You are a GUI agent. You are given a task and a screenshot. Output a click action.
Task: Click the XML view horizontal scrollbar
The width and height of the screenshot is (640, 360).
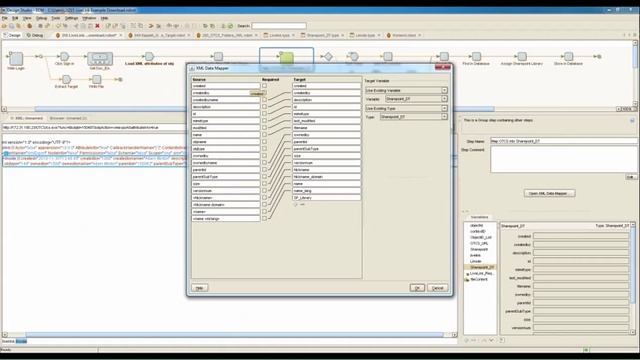[235, 335]
